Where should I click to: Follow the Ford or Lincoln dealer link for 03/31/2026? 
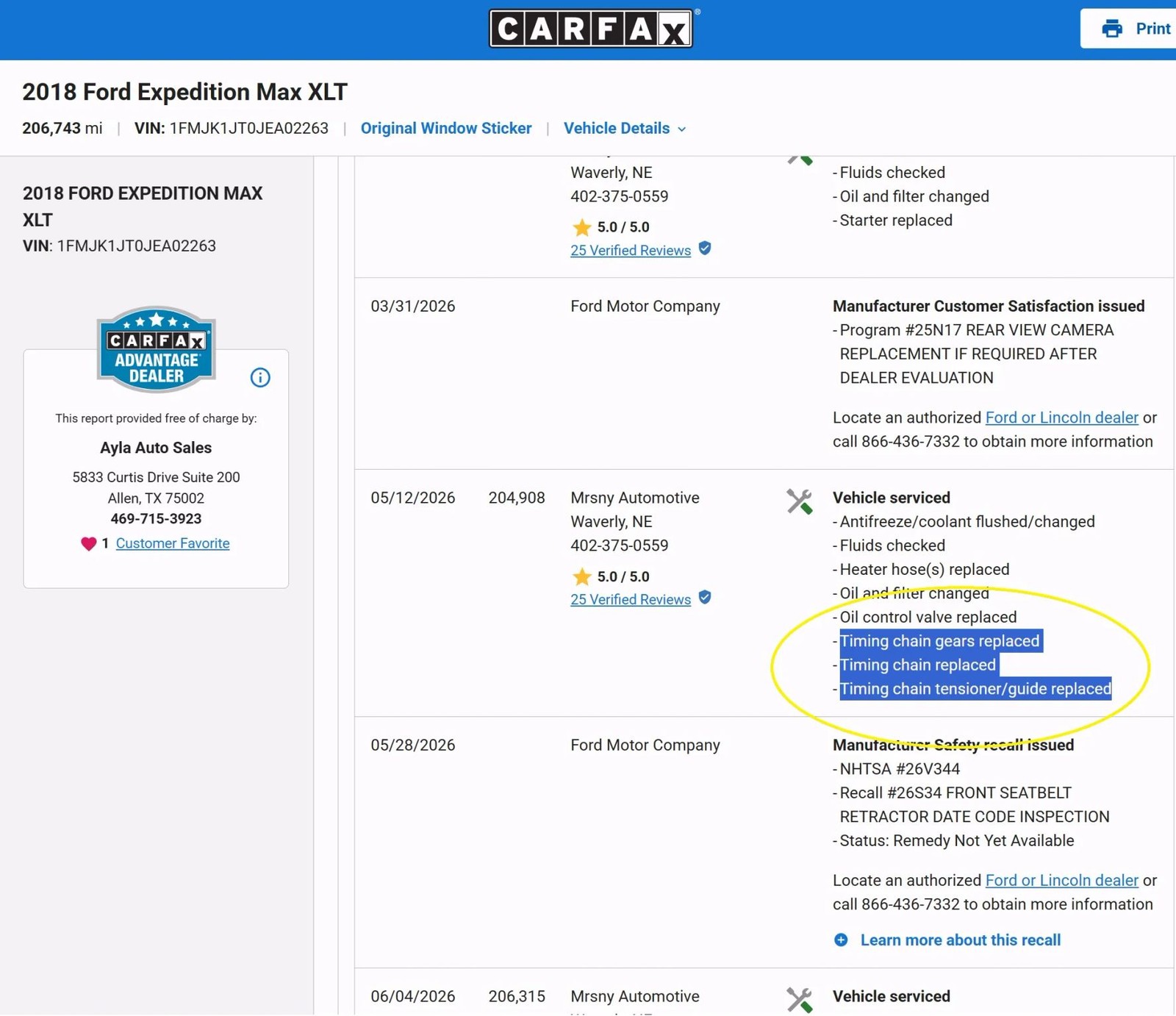point(1062,418)
